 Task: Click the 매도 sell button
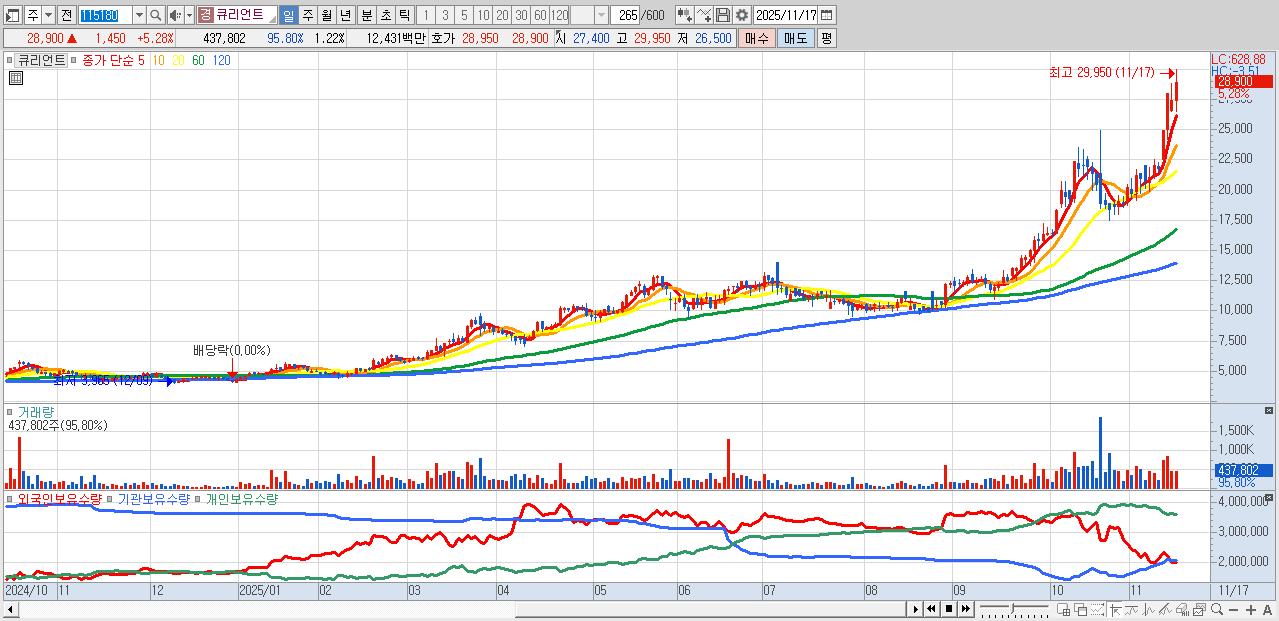(x=795, y=38)
